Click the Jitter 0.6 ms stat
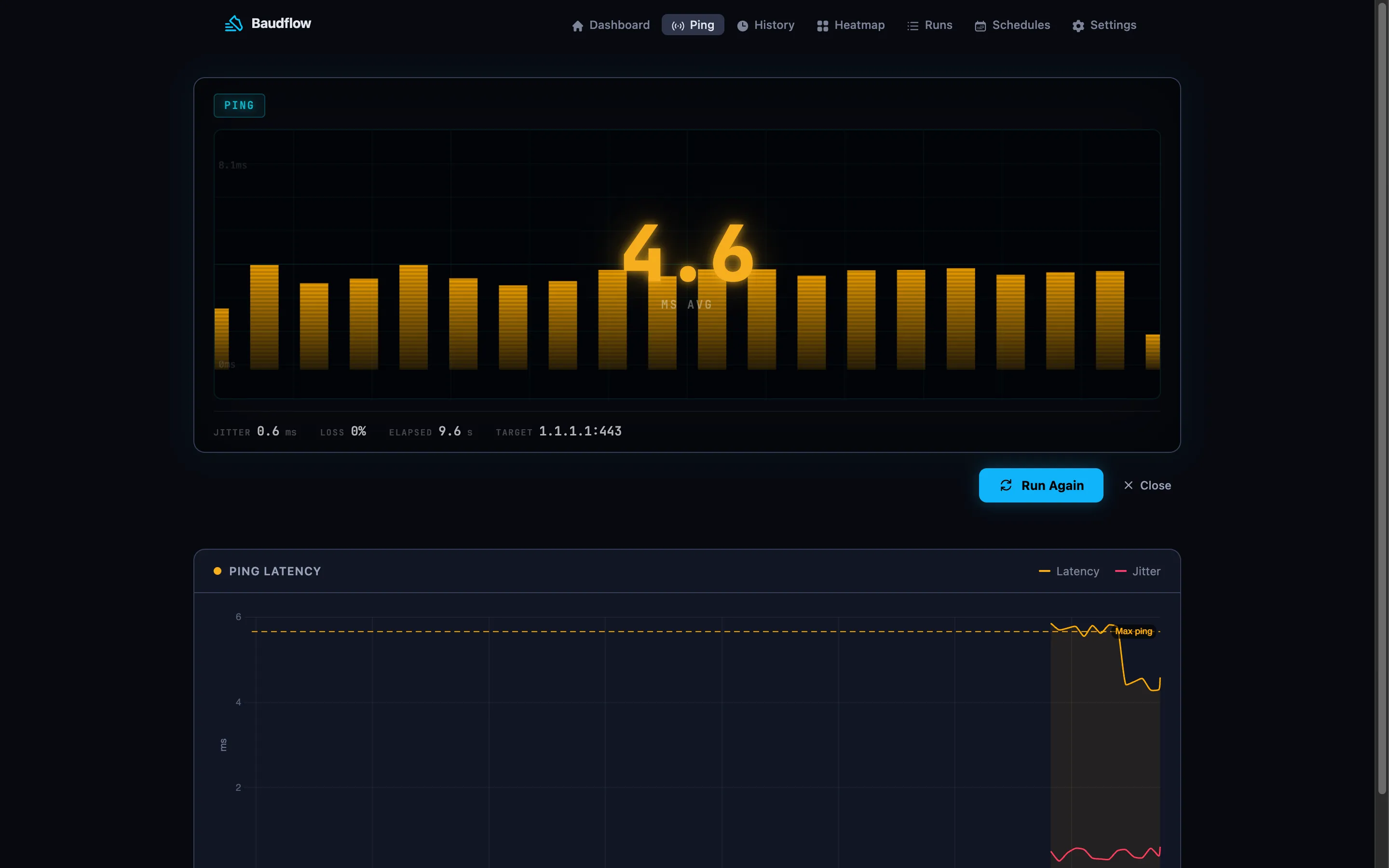This screenshot has width=1389, height=868. point(255,432)
